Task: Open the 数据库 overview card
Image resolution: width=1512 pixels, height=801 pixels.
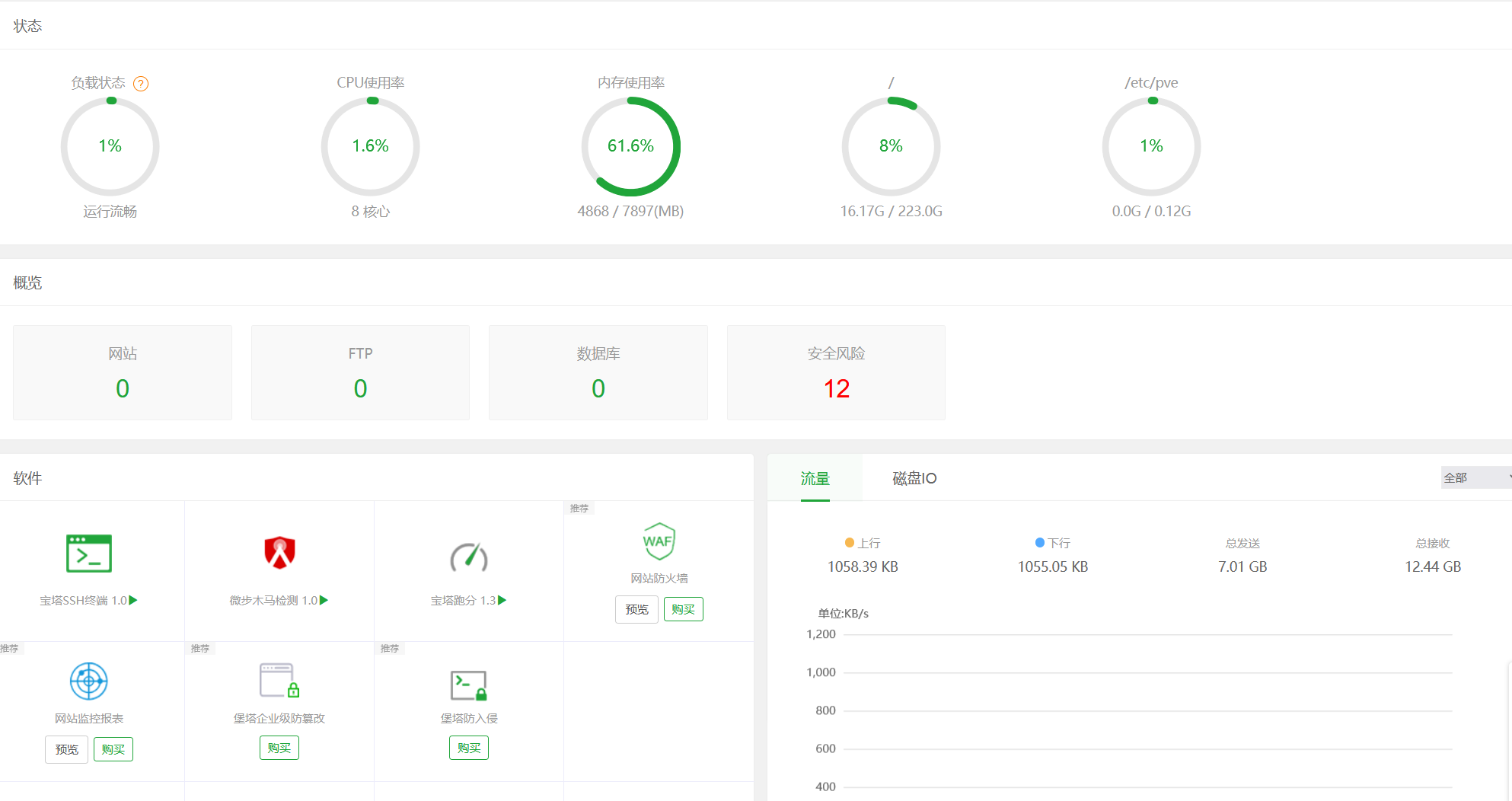Action: pos(598,372)
